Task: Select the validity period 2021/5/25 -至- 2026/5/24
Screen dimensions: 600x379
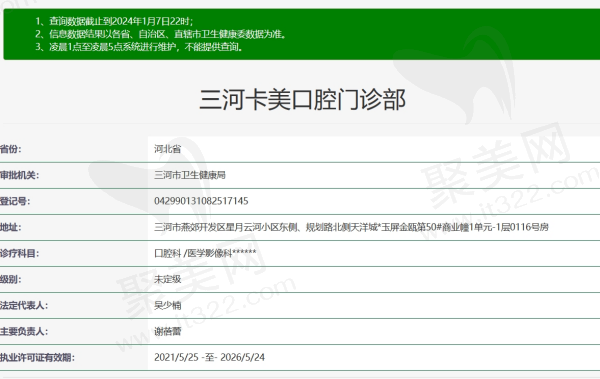Action: click(209, 357)
